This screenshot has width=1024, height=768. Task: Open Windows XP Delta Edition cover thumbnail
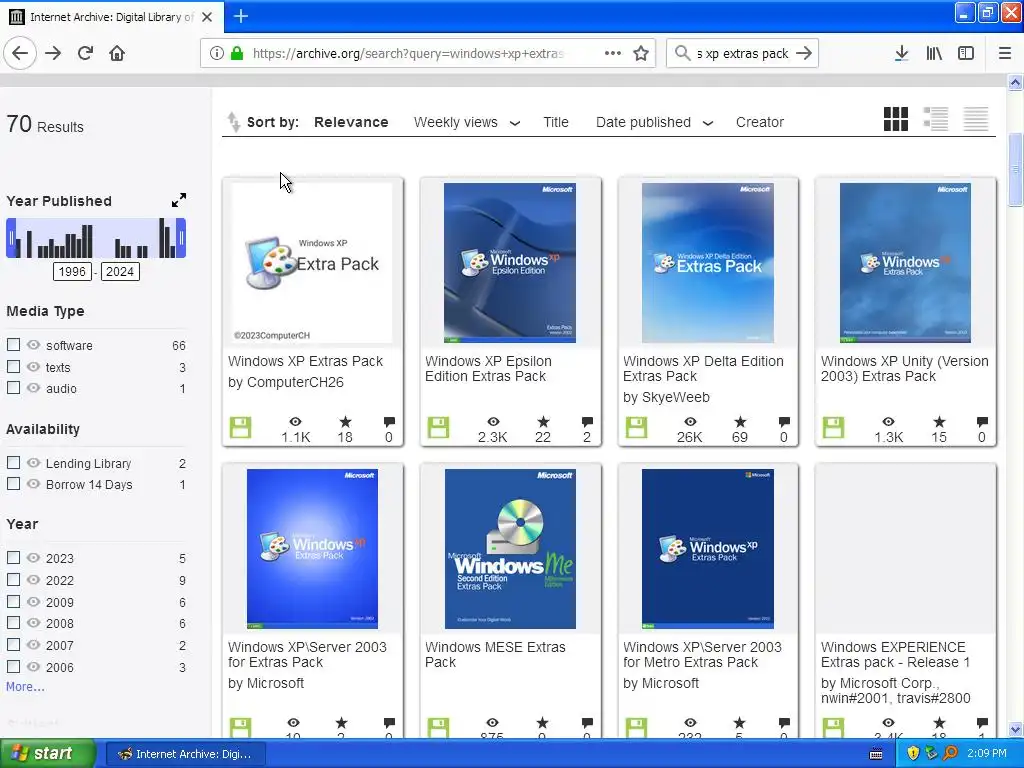pos(708,263)
